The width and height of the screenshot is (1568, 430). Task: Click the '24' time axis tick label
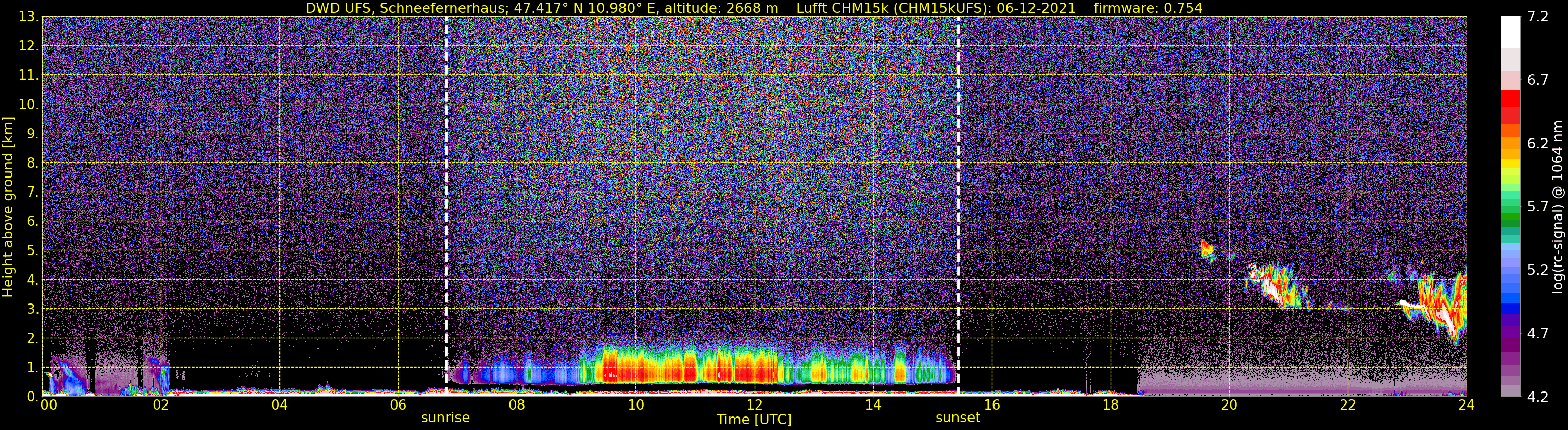pyautogui.click(x=1467, y=405)
